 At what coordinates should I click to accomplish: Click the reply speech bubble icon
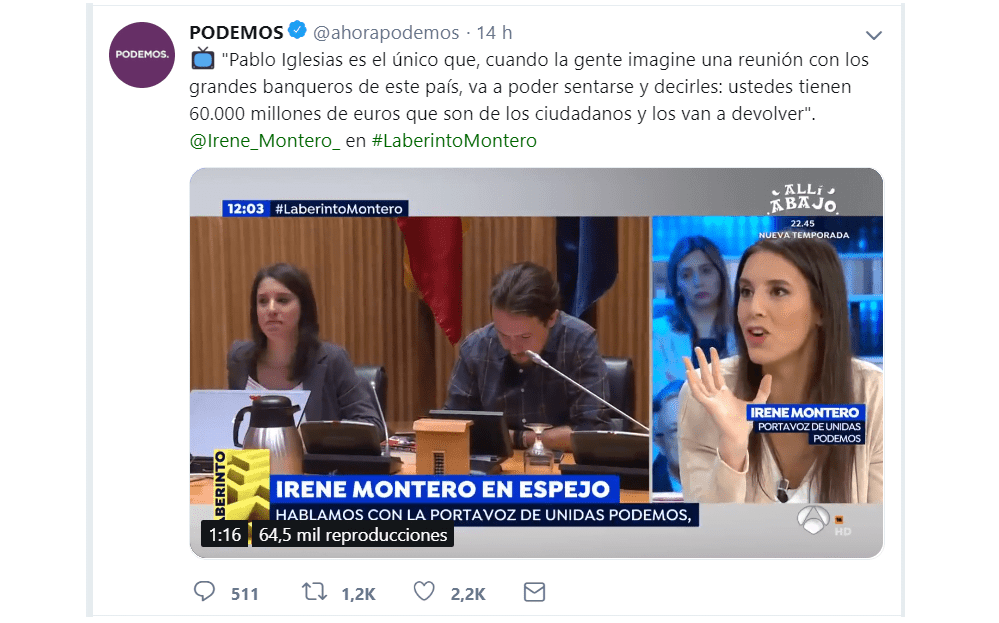205,592
